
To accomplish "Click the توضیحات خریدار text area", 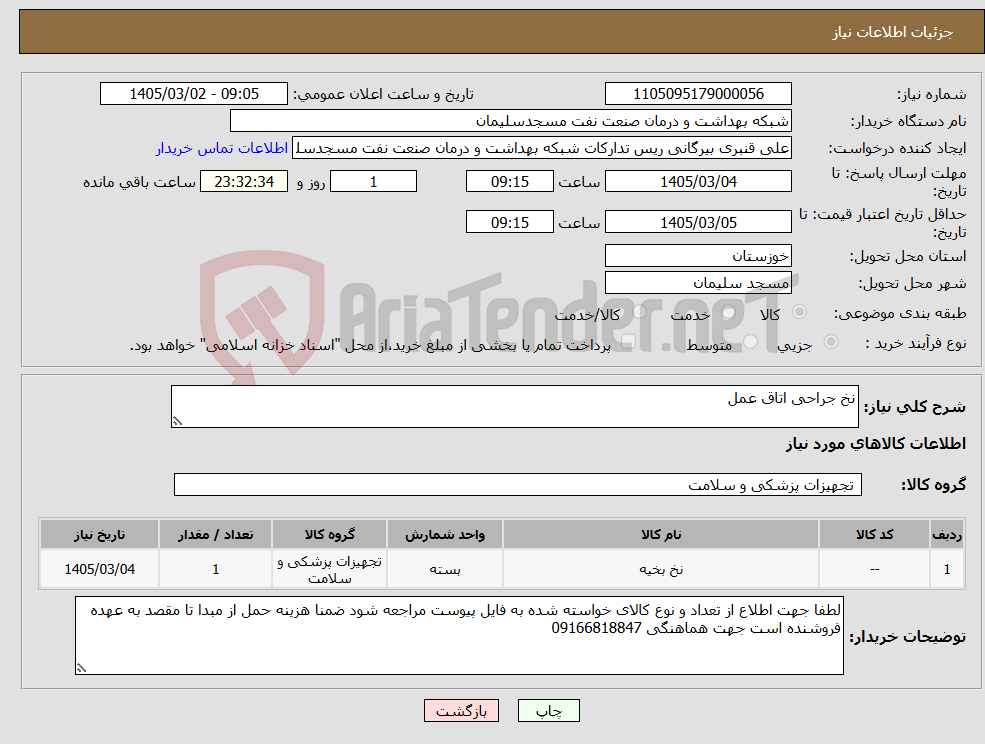I will point(459,635).
